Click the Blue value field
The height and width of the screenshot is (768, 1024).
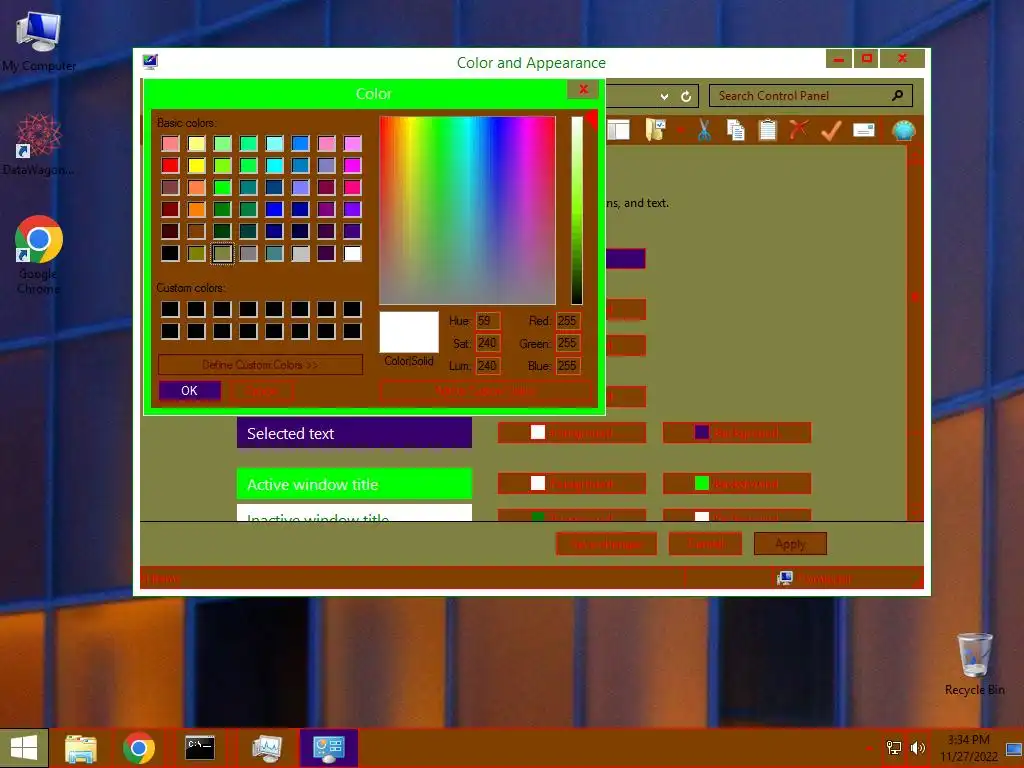(568, 366)
